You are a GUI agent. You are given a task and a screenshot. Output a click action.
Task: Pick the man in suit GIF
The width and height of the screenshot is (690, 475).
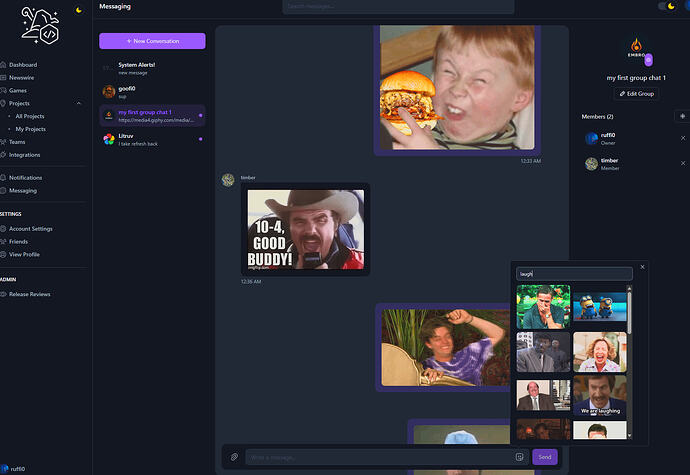(x=543, y=352)
